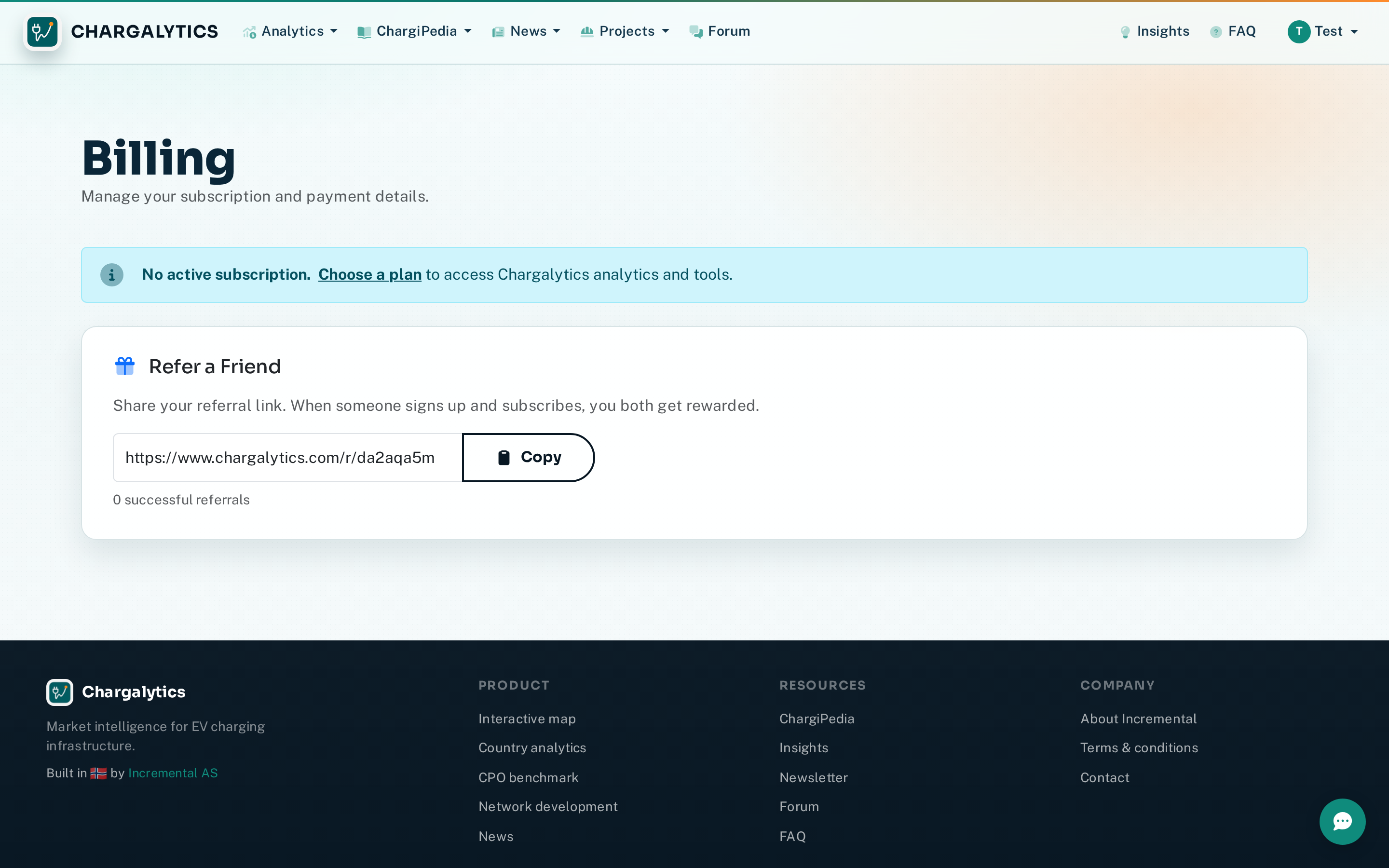The height and width of the screenshot is (868, 1389).
Task: Expand the ChargiPedia dropdown menu
Action: coord(414,31)
